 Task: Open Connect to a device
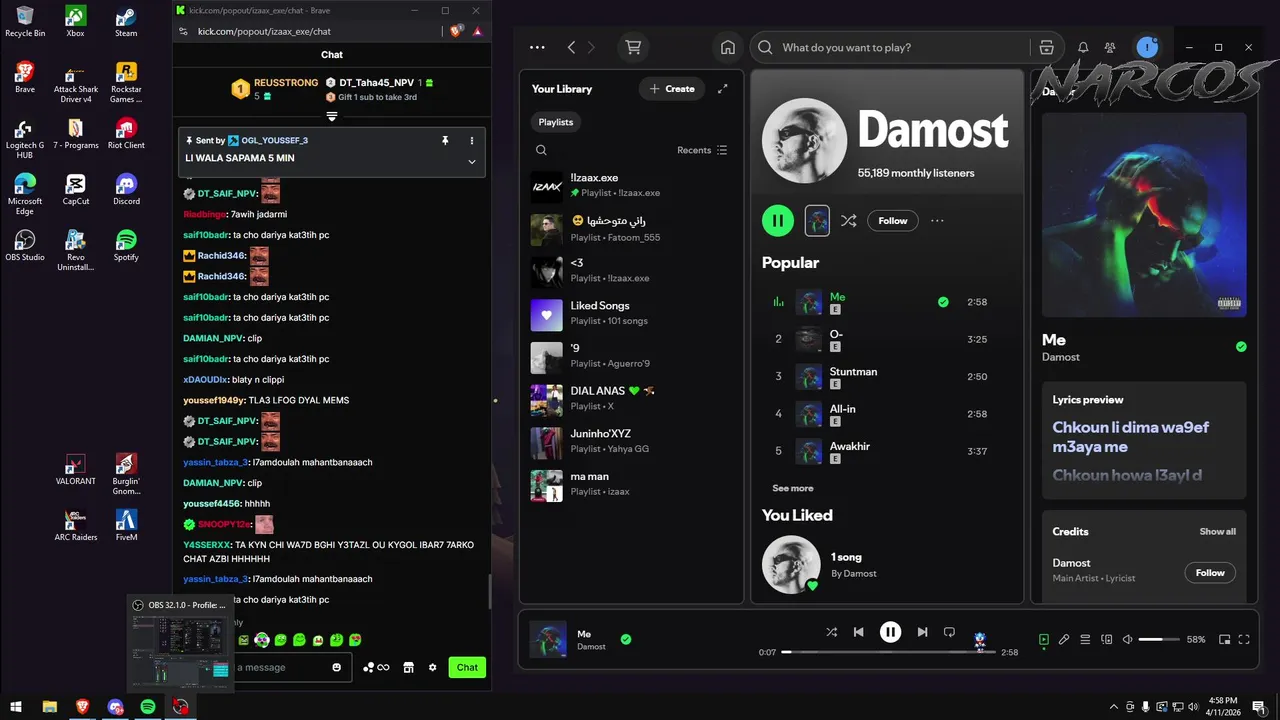click(x=1106, y=639)
